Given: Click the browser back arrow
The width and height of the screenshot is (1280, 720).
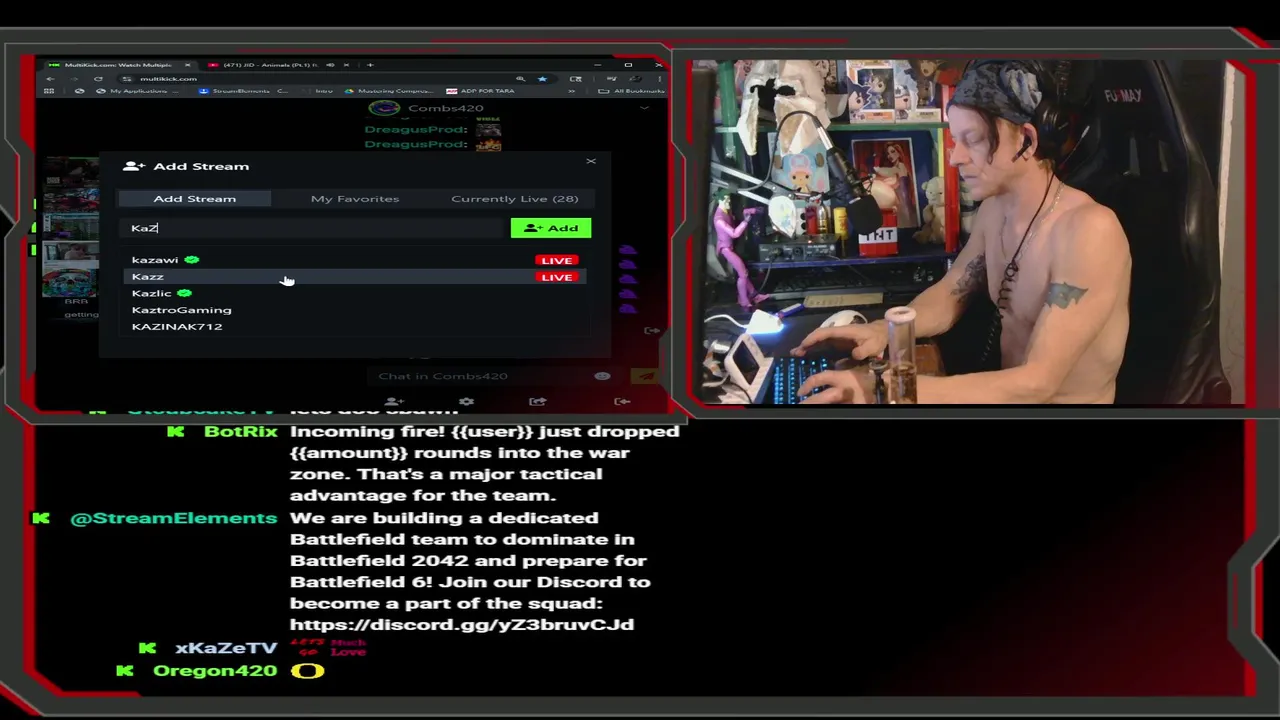Looking at the screenshot, I should [50, 78].
